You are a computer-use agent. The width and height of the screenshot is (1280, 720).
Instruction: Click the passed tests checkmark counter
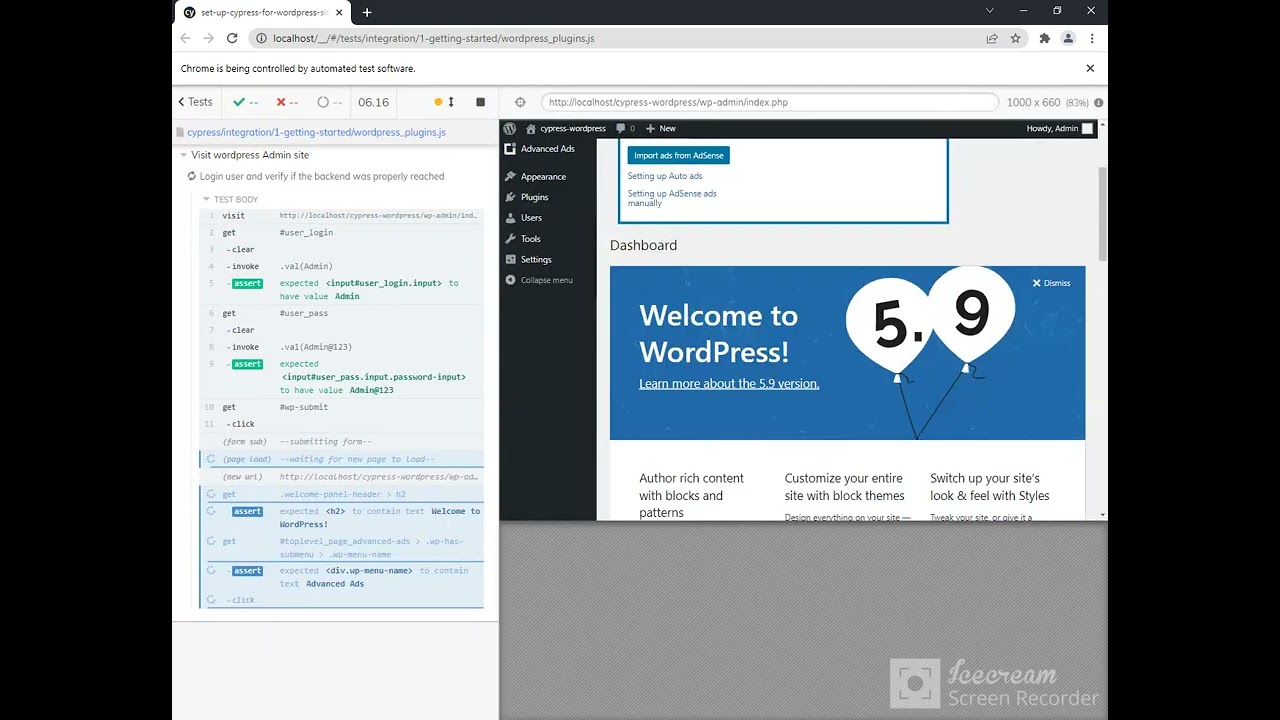point(246,102)
